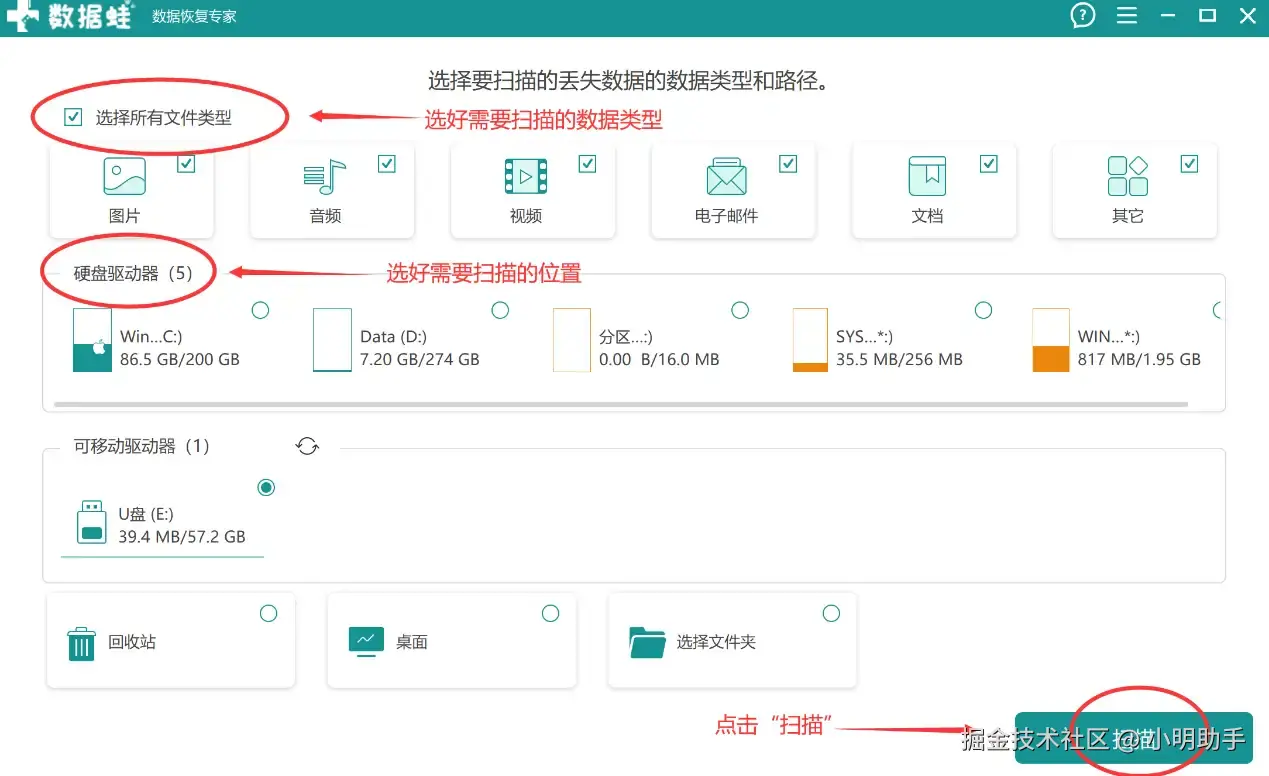Click the 39.4 MB/57.2 GB size text
Image resolution: width=1269 pixels, height=776 pixels.
tap(182, 537)
